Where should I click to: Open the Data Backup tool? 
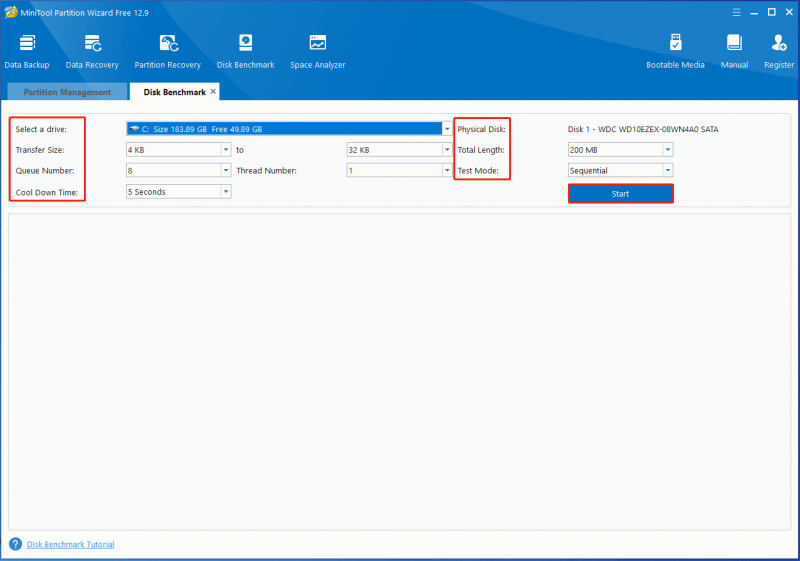point(27,52)
